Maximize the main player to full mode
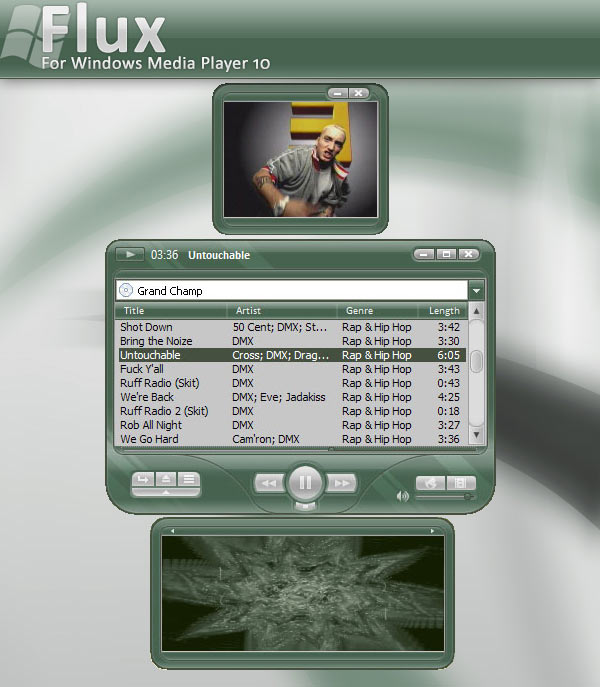The width and height of the screenshot is (600, 687). pos(446,254)
